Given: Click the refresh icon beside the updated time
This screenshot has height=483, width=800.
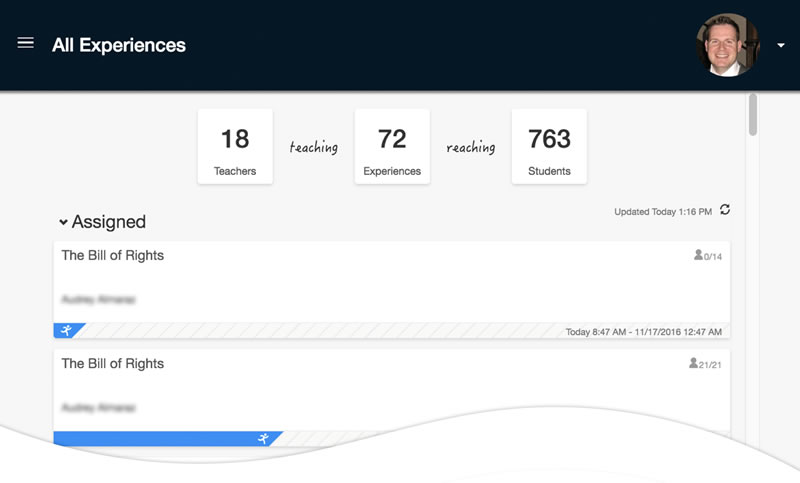Looking at the screenshot, I should pyautogui.click(x=725, y=210).
